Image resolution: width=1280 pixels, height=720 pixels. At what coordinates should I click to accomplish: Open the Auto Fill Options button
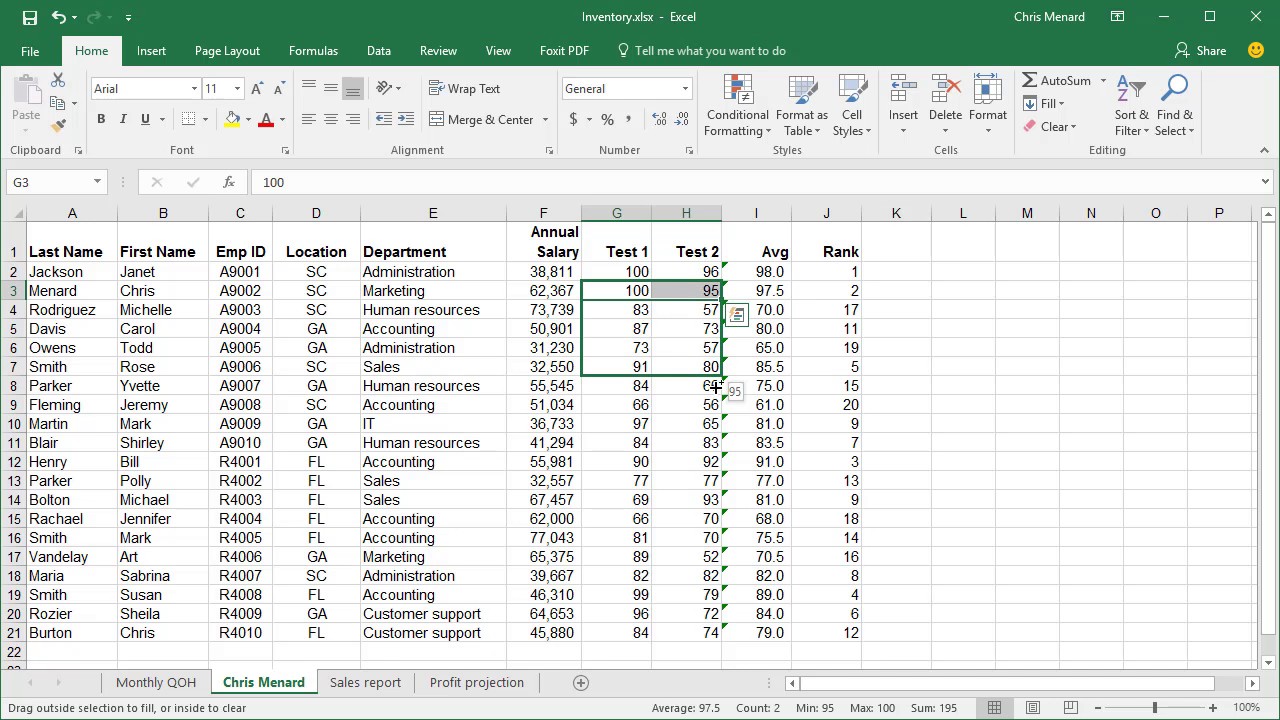point(736,316)
